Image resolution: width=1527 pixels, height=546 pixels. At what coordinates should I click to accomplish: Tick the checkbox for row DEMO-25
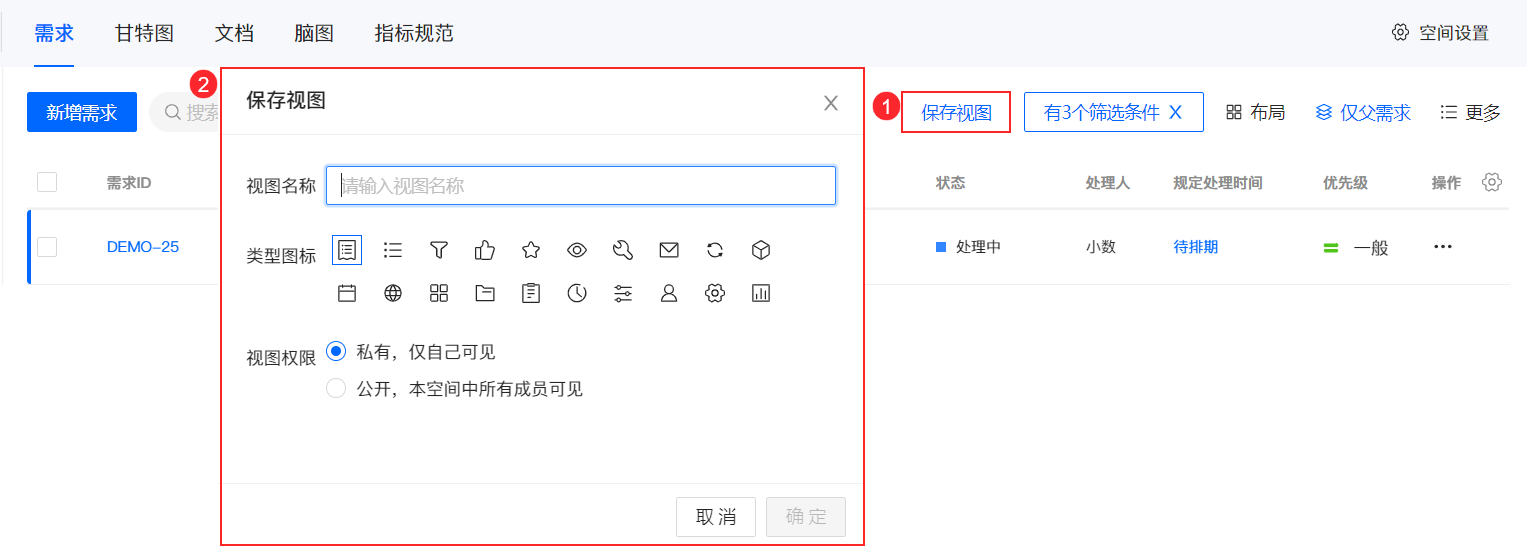pos(47,247)
